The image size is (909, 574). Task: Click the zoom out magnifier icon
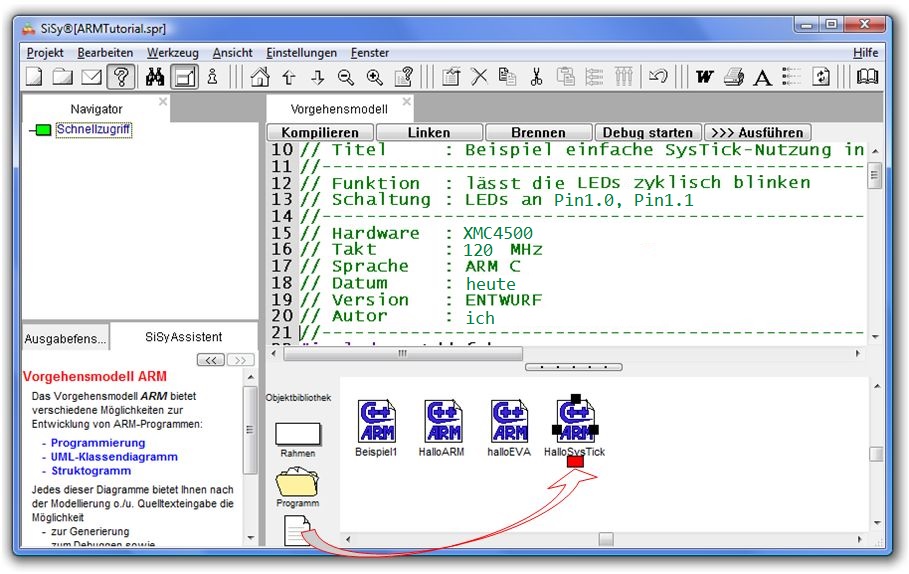pyautogui.click(x=346, y=77)
